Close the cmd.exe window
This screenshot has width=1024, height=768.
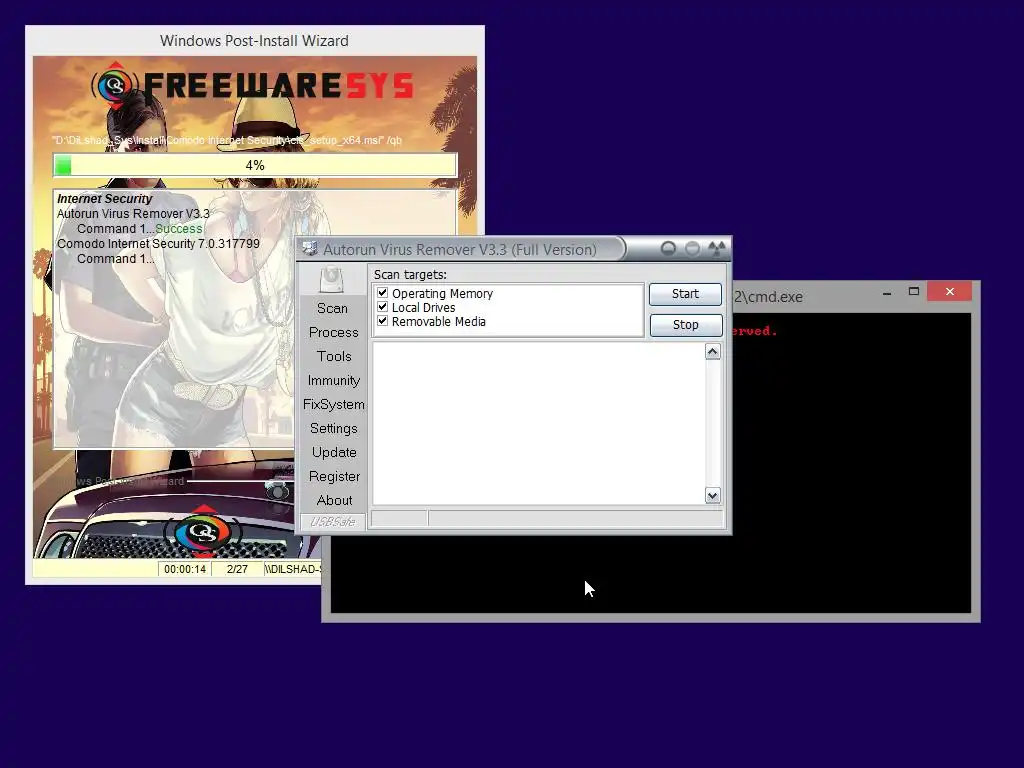point(950,292)
